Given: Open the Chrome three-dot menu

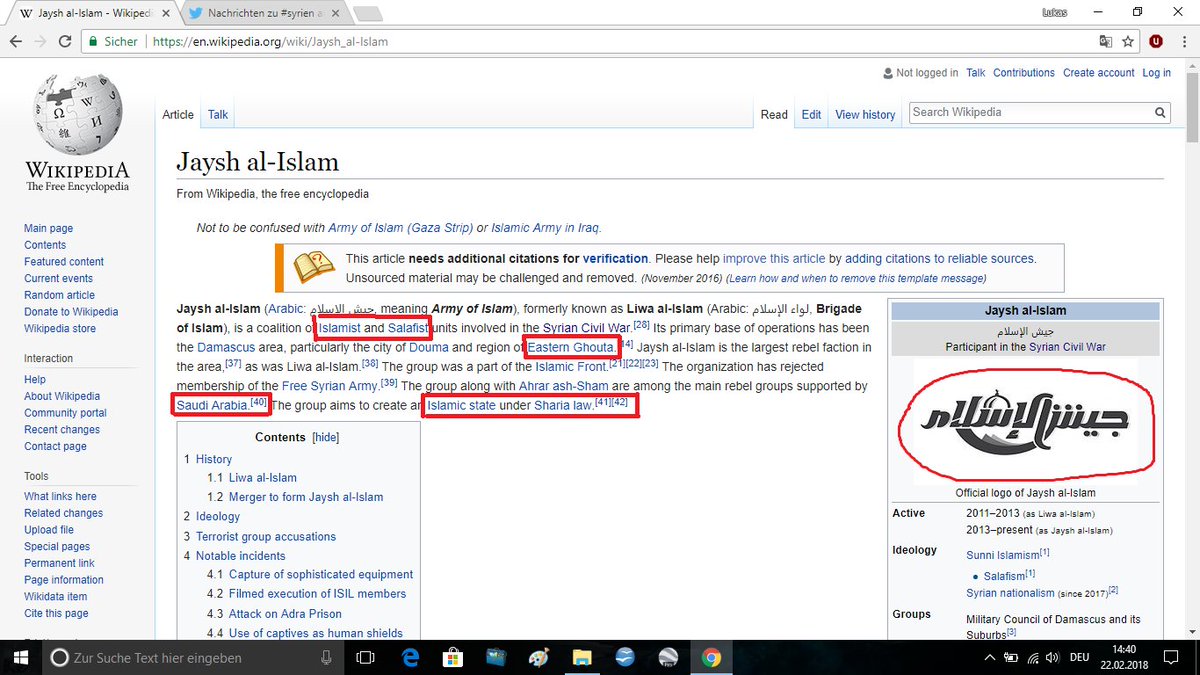Looking at the screenshot, I should coord(1183,42).
